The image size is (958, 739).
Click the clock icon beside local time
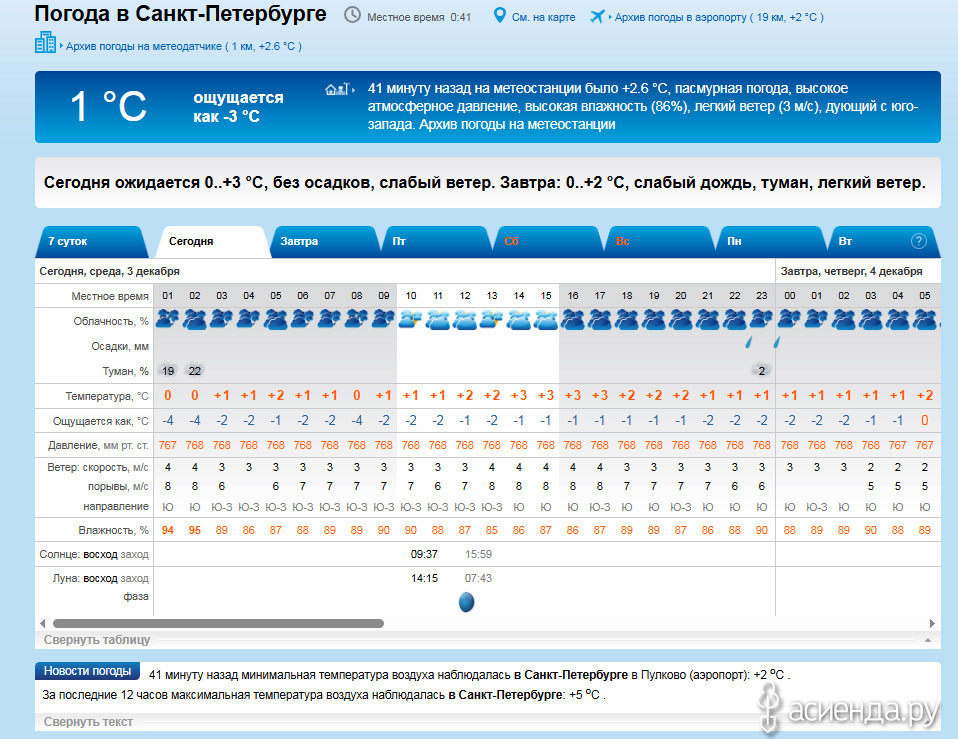point(353,16)
